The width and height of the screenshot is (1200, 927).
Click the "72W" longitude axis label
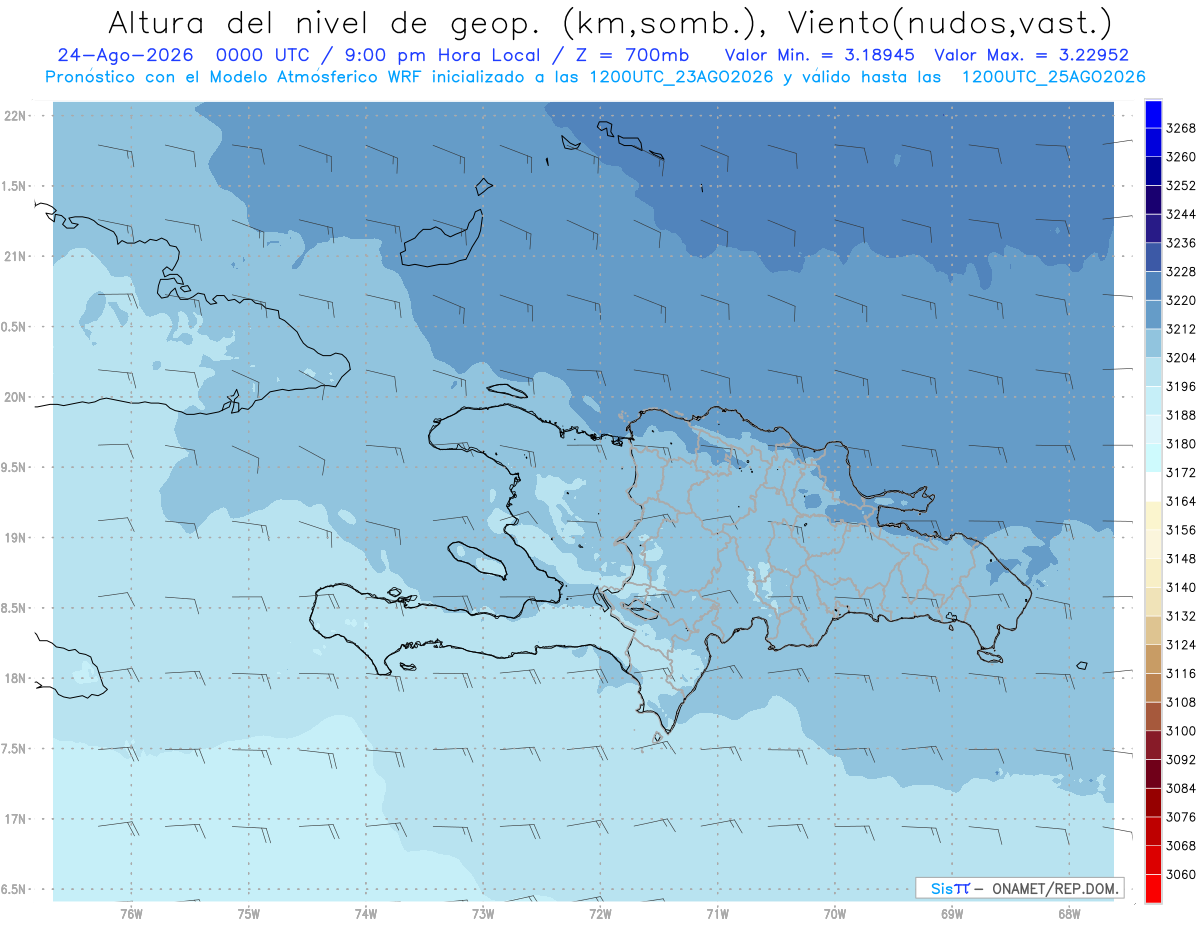[x=600, y=913]
